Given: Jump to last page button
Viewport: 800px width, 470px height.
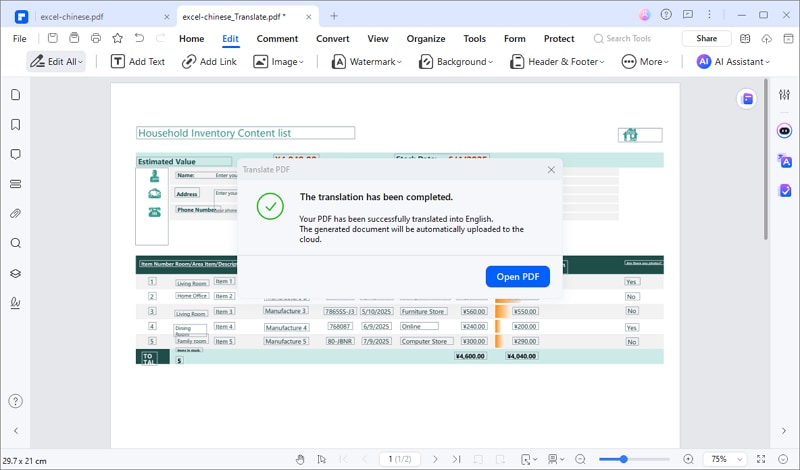Looking at the screenshot, I should point(457,459).
